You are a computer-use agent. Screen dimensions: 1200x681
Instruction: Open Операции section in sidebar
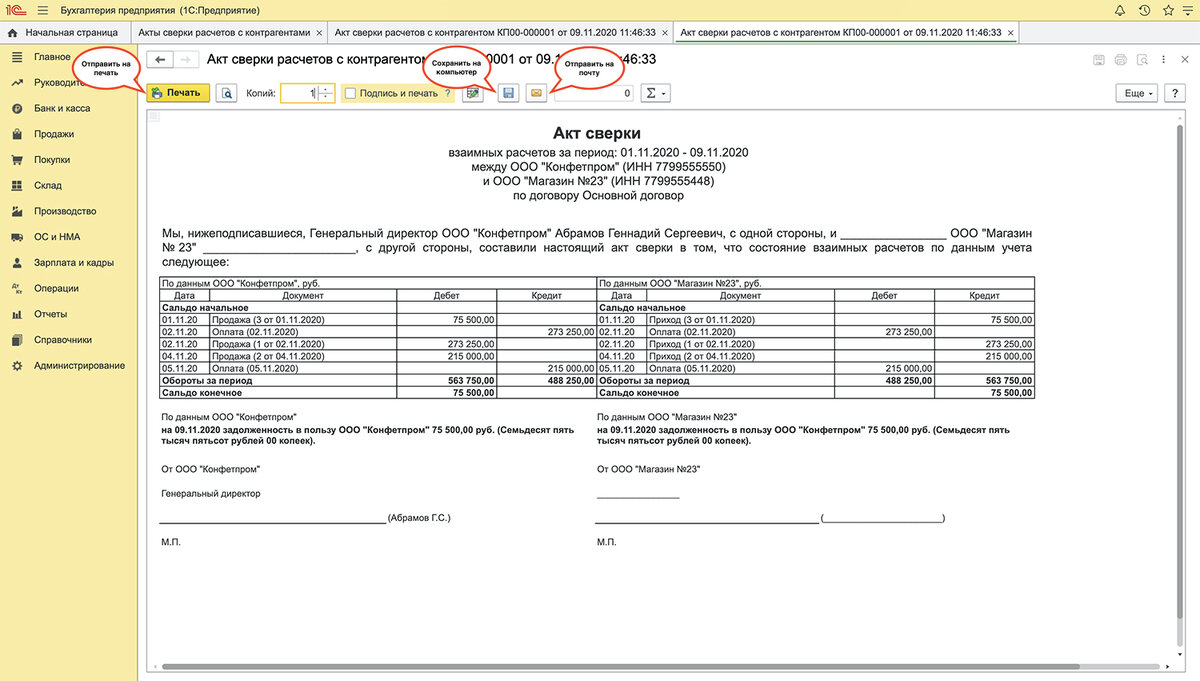point(55,289)
